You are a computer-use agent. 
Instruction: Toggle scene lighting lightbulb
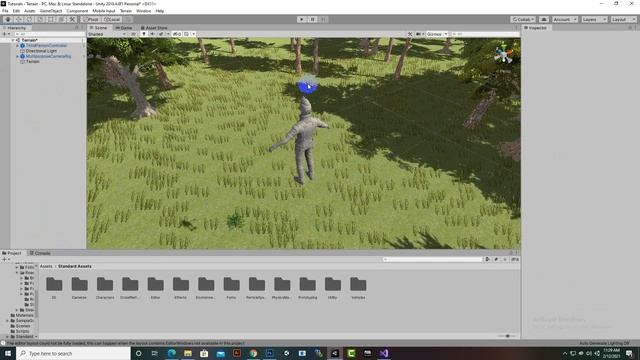point(144,34)
